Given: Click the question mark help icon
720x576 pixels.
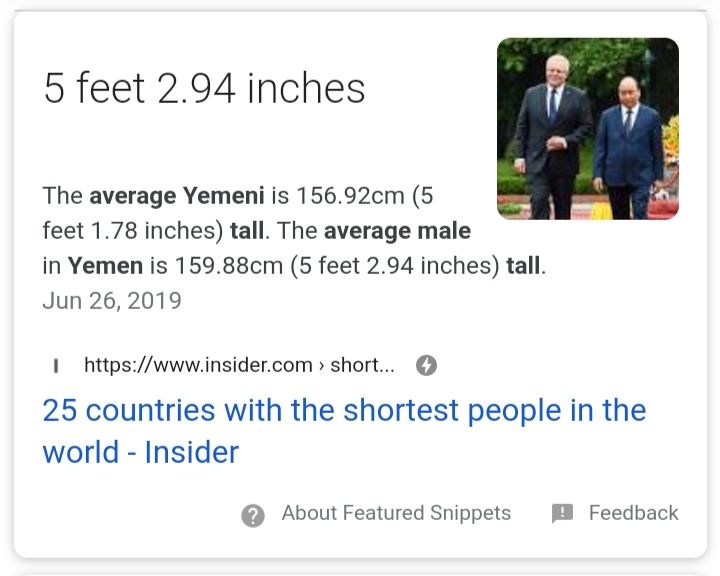Looking at the screenshot, I should (253, 515).
